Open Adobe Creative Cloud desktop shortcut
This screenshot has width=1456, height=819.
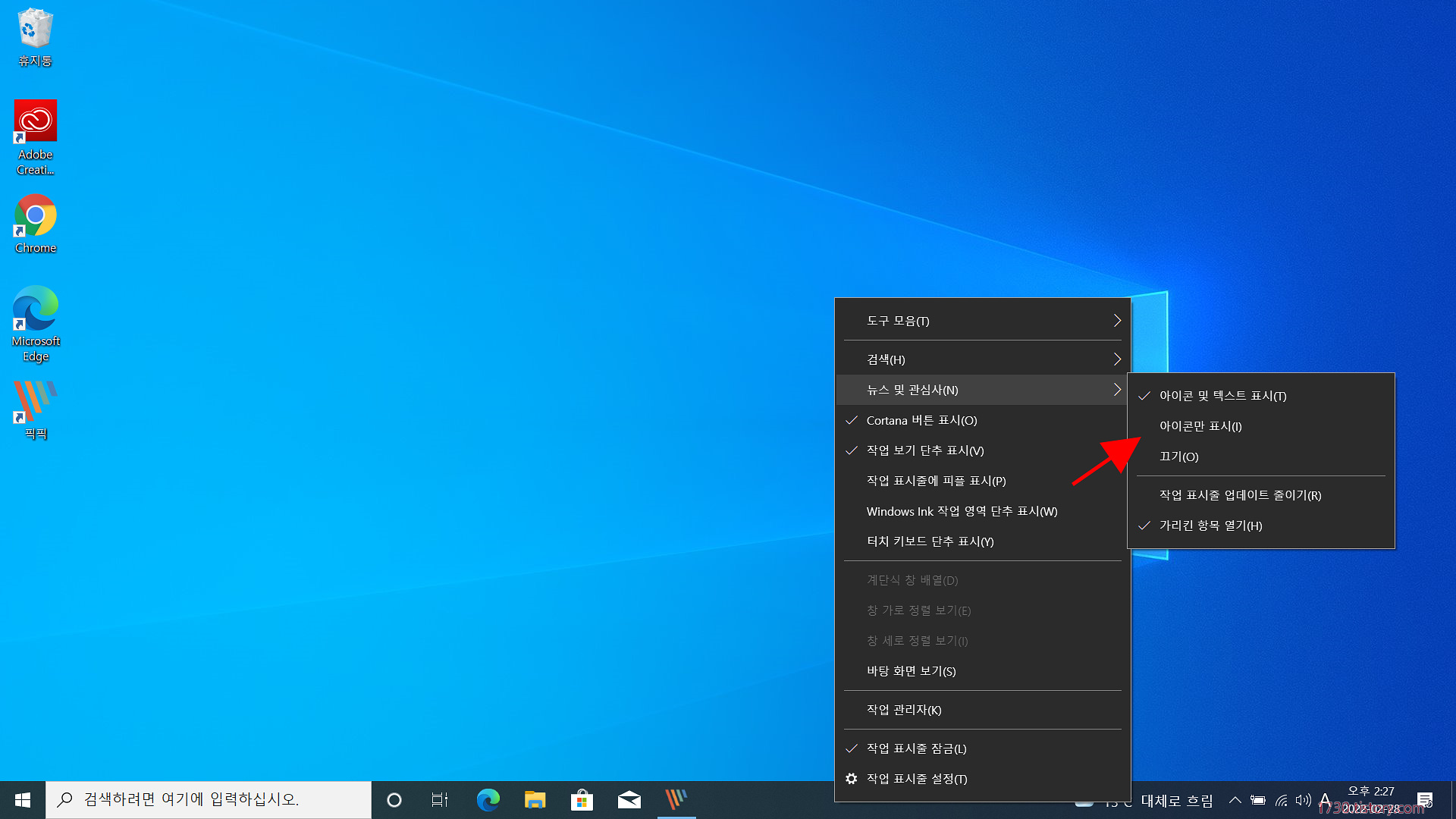point(35,121)
